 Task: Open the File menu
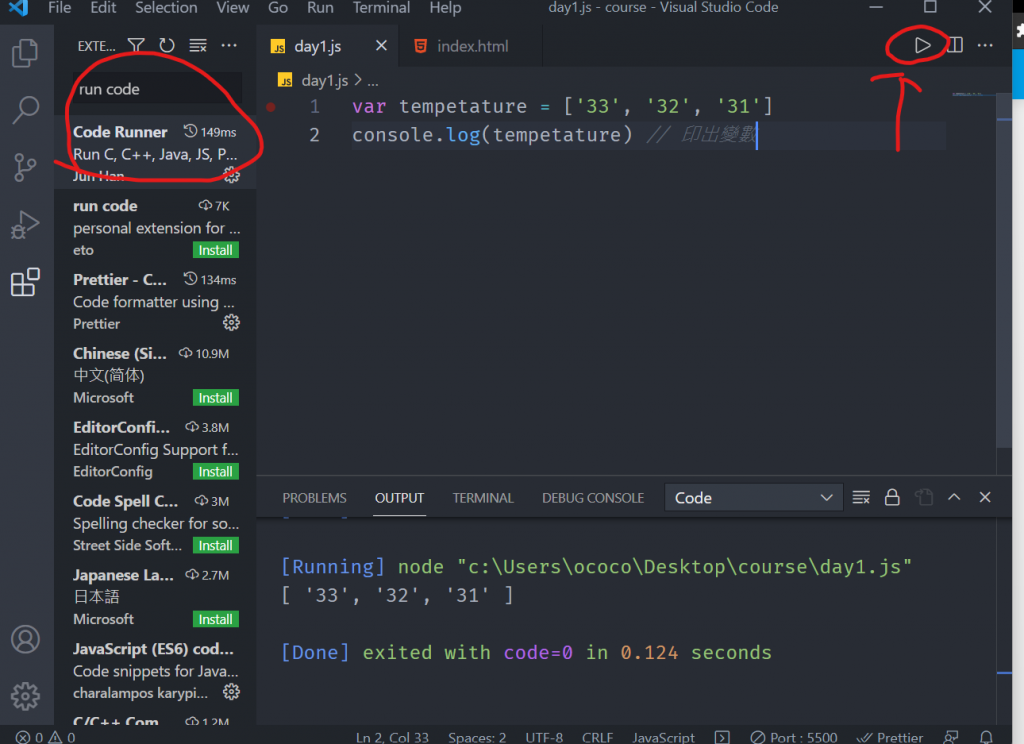click(x=59, y=8)
